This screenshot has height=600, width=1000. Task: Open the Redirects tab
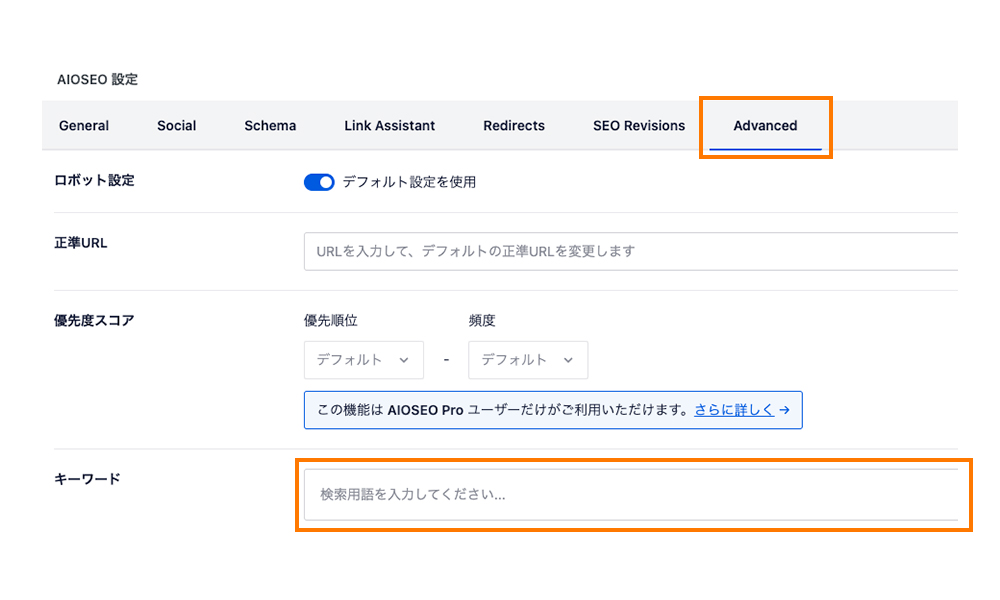514,126
